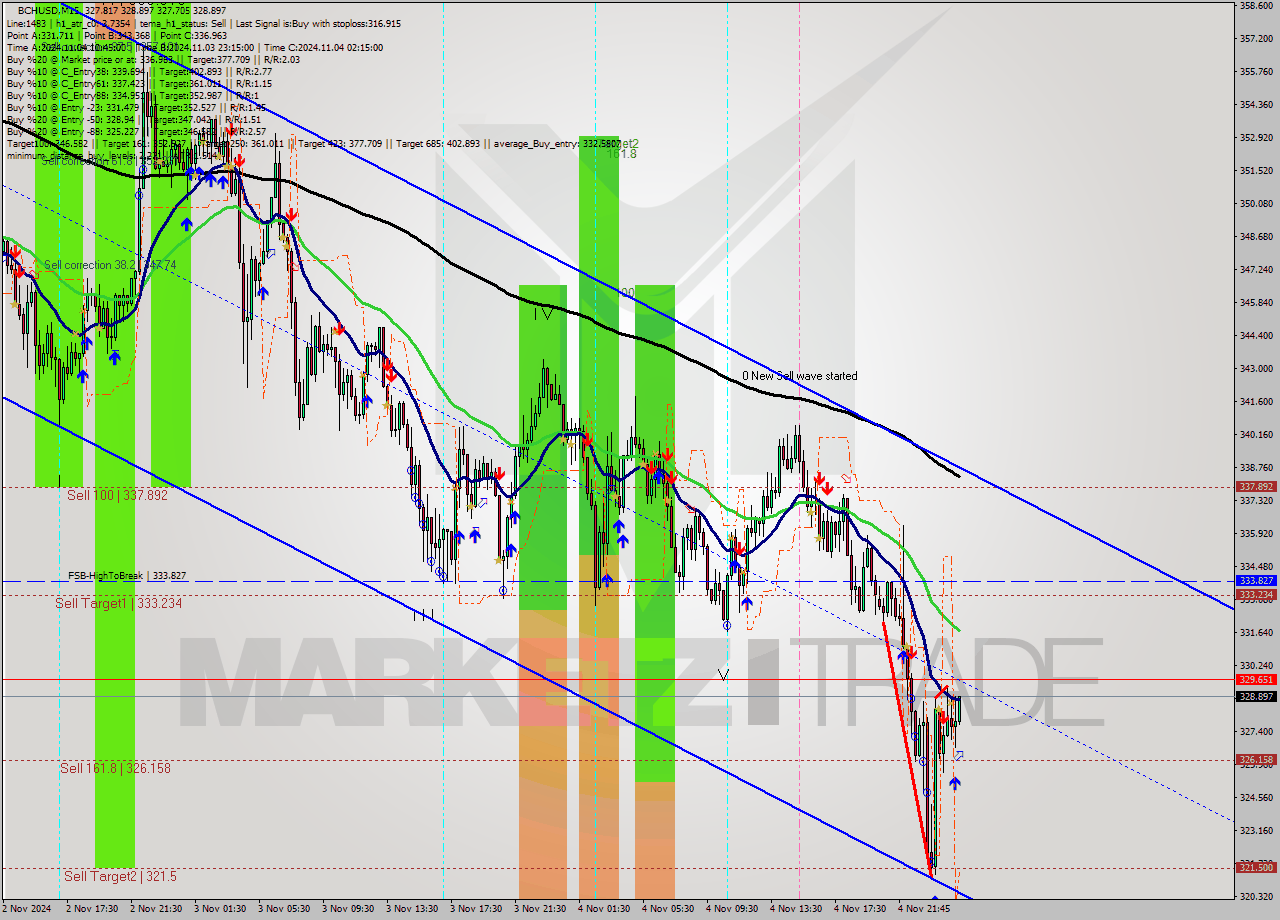
Task: Select the red 333.234 price tag on axis
Action: (1256, 594)
